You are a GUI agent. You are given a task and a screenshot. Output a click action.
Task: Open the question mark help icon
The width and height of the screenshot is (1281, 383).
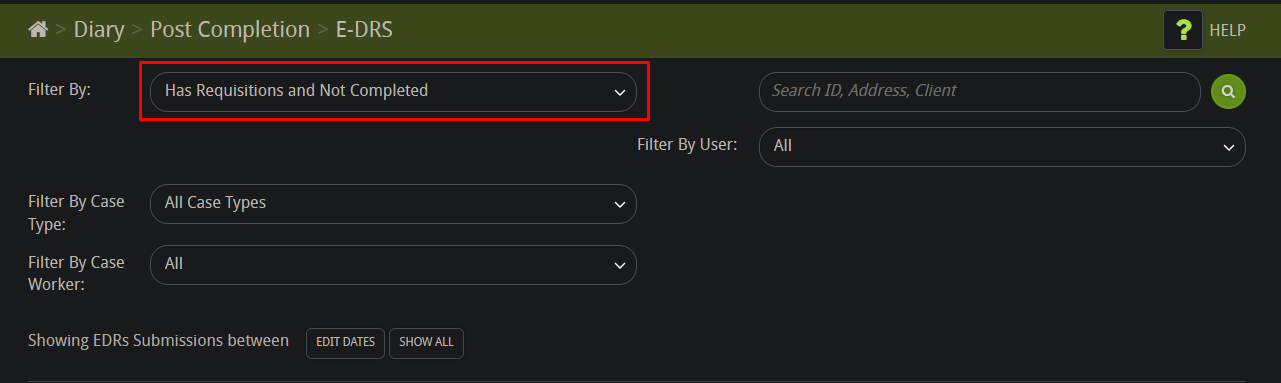(x=1183, y=30)
